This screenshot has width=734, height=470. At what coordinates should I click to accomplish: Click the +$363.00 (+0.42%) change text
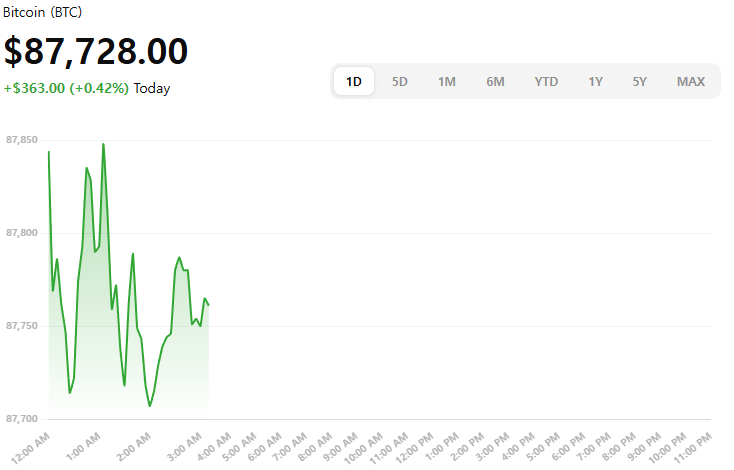click(66, 88)
